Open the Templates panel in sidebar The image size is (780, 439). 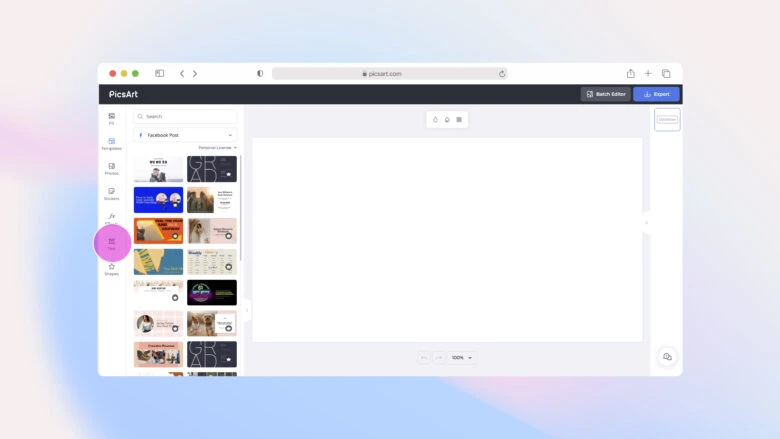coord(111,143)
